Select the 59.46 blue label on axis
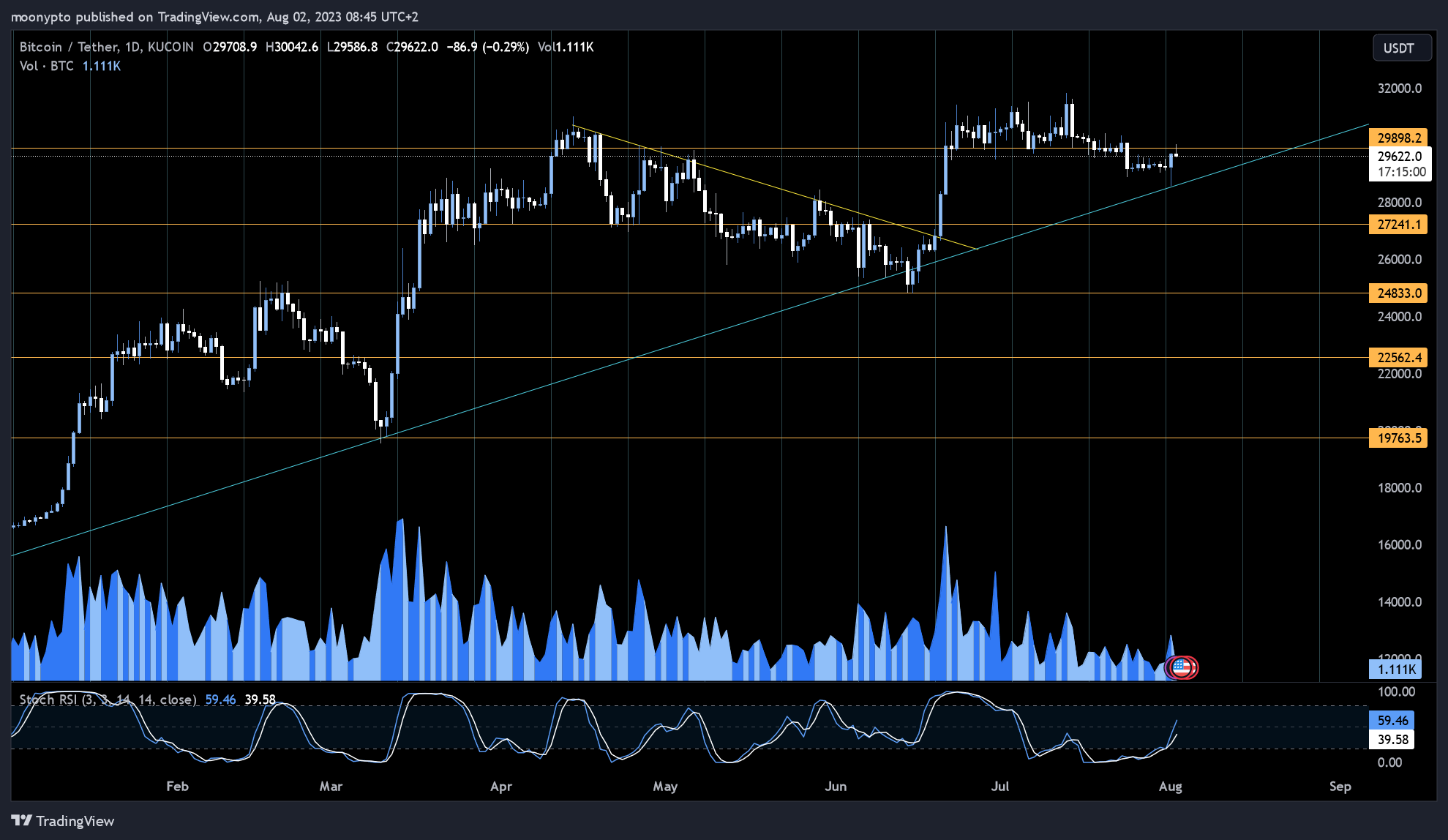 [x=1392, y=721]
